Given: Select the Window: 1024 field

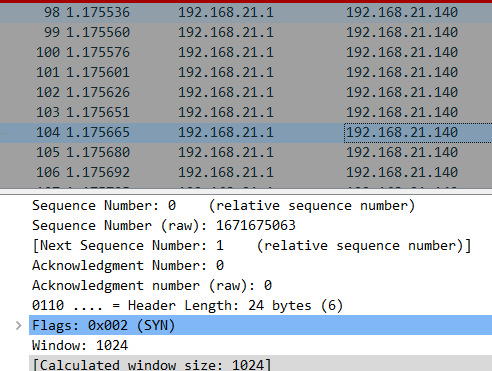Looking at the screenshot, I should pos(260,345).
